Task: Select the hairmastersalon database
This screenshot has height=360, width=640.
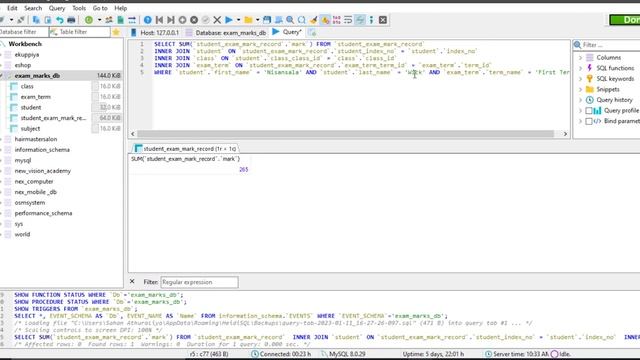Action: click(36, 139)
